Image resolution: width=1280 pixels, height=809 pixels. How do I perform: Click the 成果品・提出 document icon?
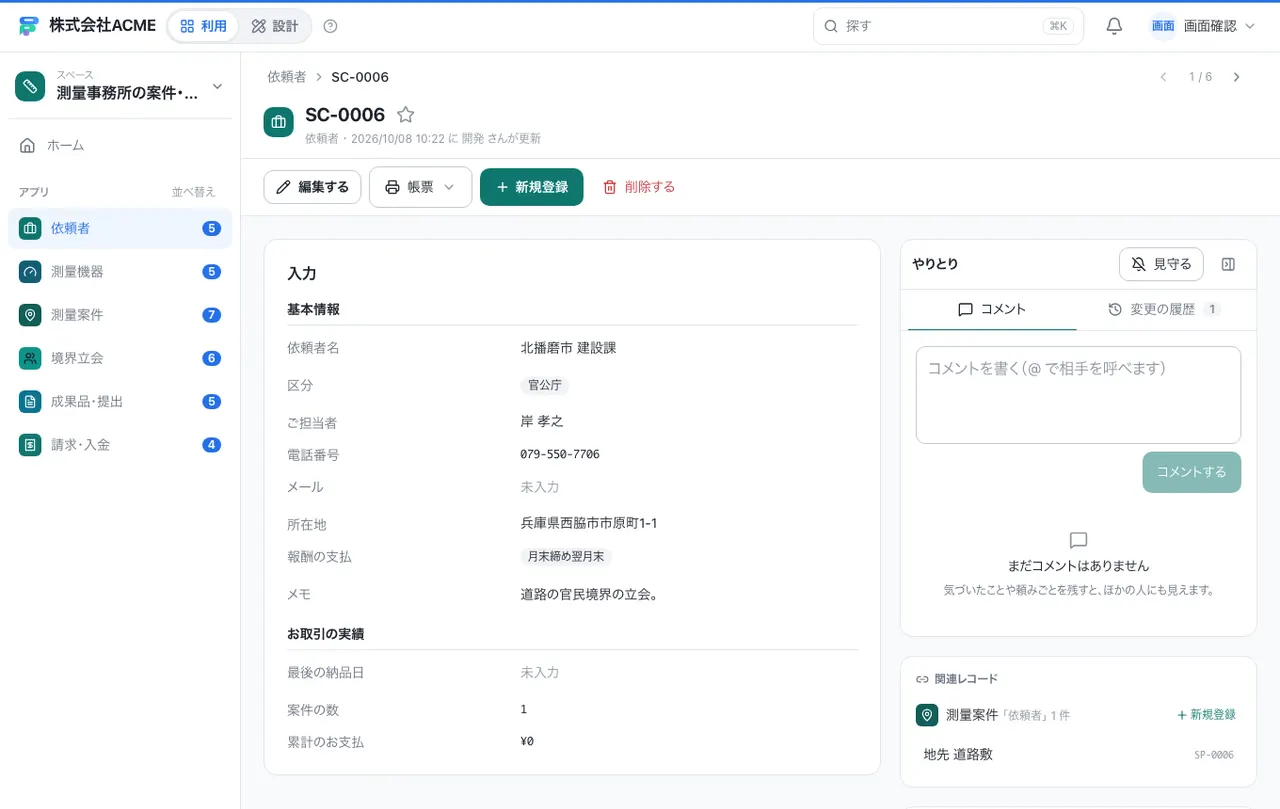click(x=30, y=401)
